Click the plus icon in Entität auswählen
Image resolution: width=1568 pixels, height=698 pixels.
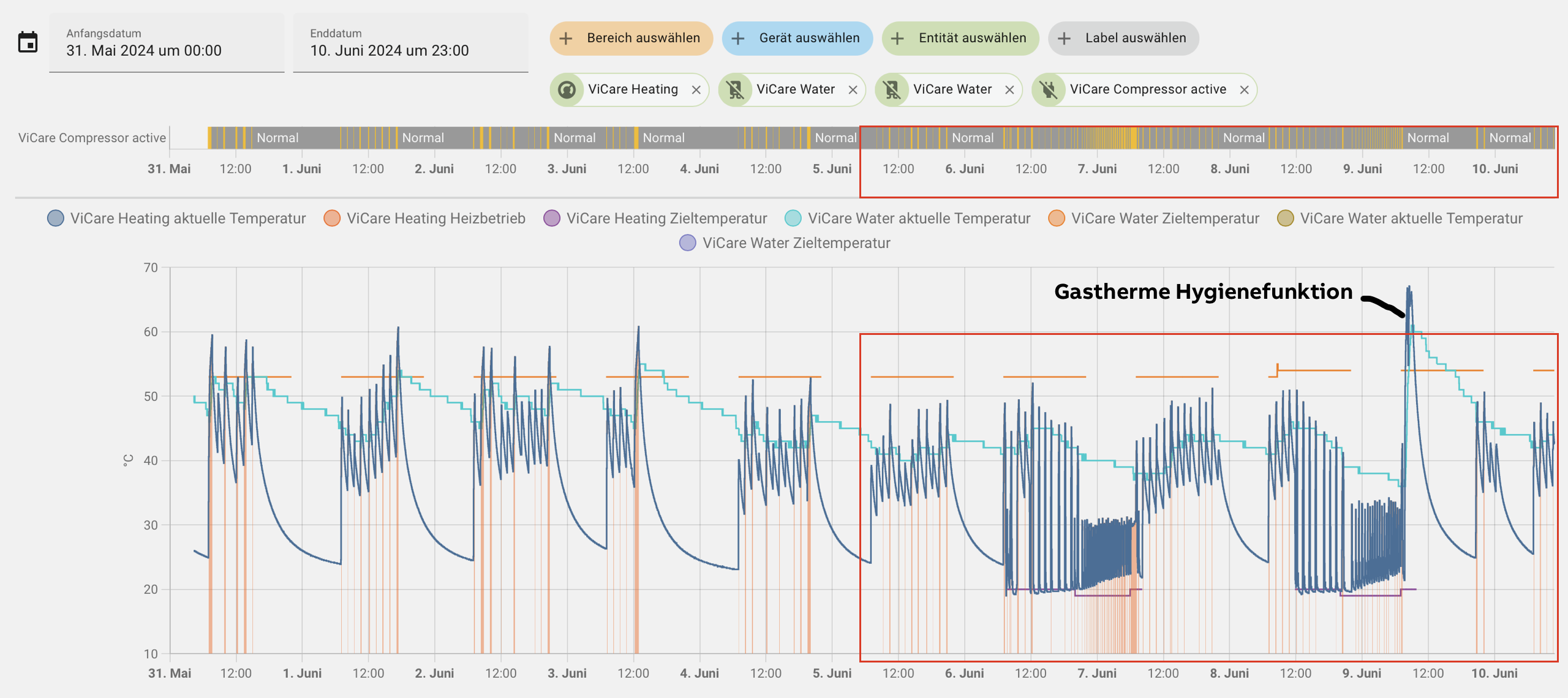click(897, 39)
